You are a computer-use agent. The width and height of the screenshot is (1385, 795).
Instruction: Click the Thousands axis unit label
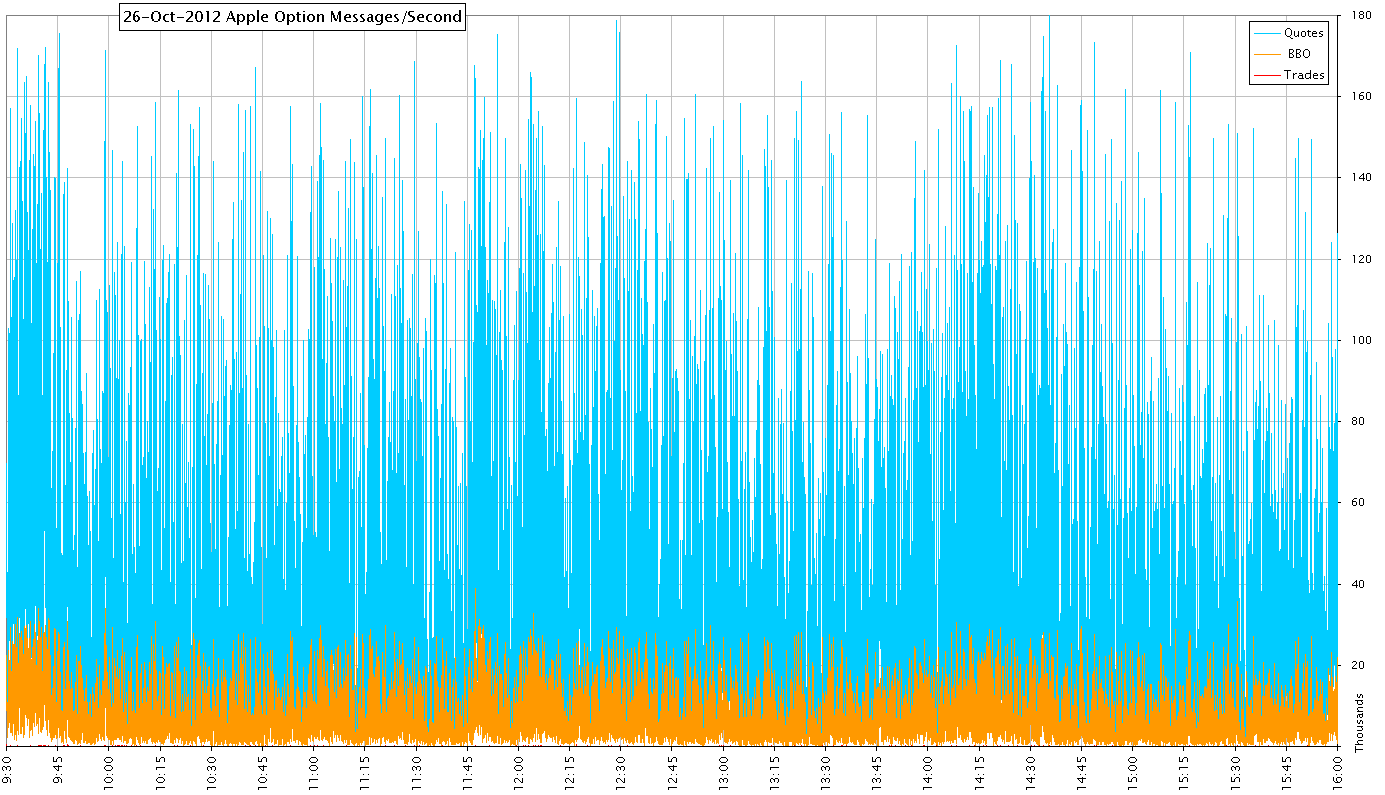click(1359, 723)
